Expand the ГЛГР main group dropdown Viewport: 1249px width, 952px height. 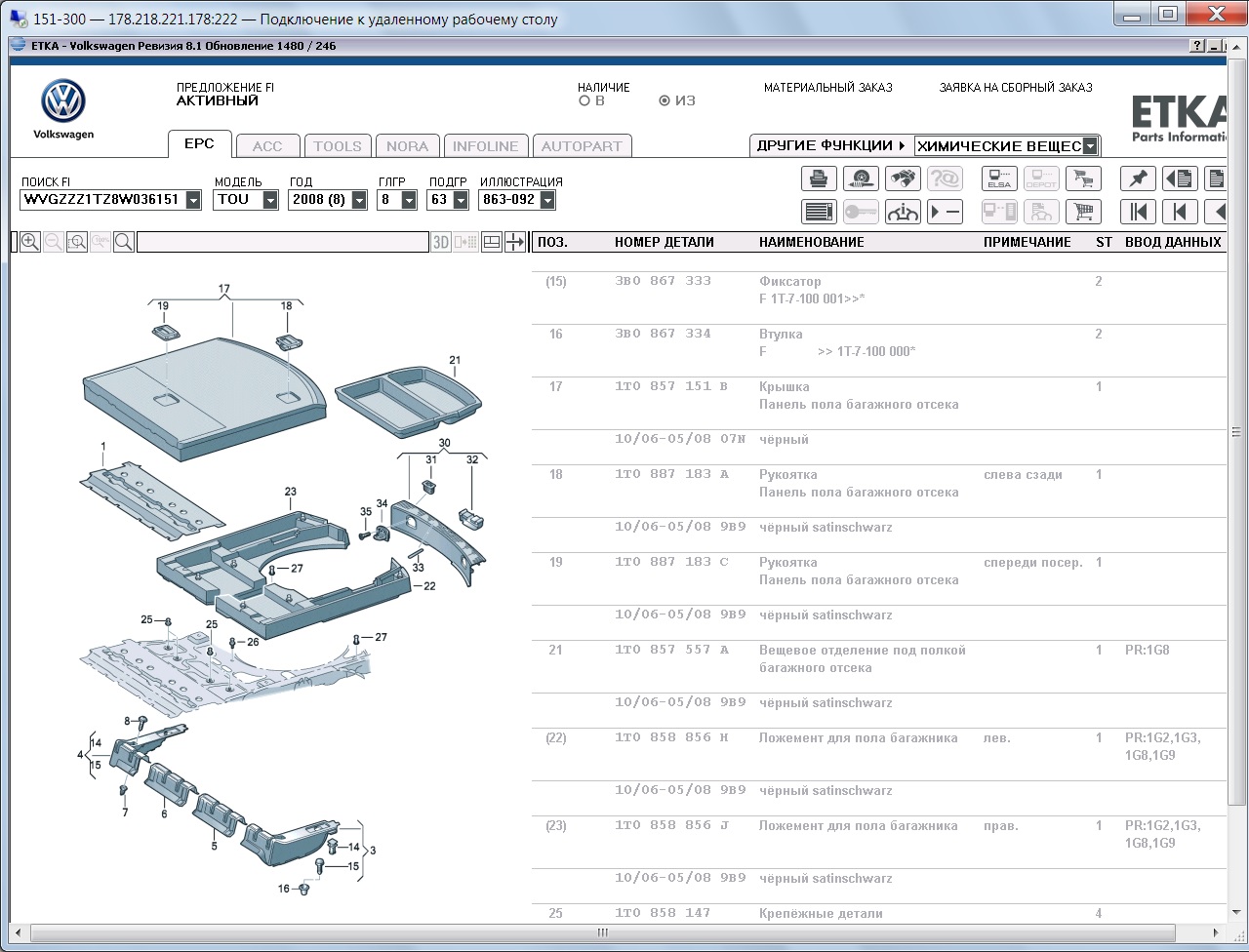coord(411,200)
